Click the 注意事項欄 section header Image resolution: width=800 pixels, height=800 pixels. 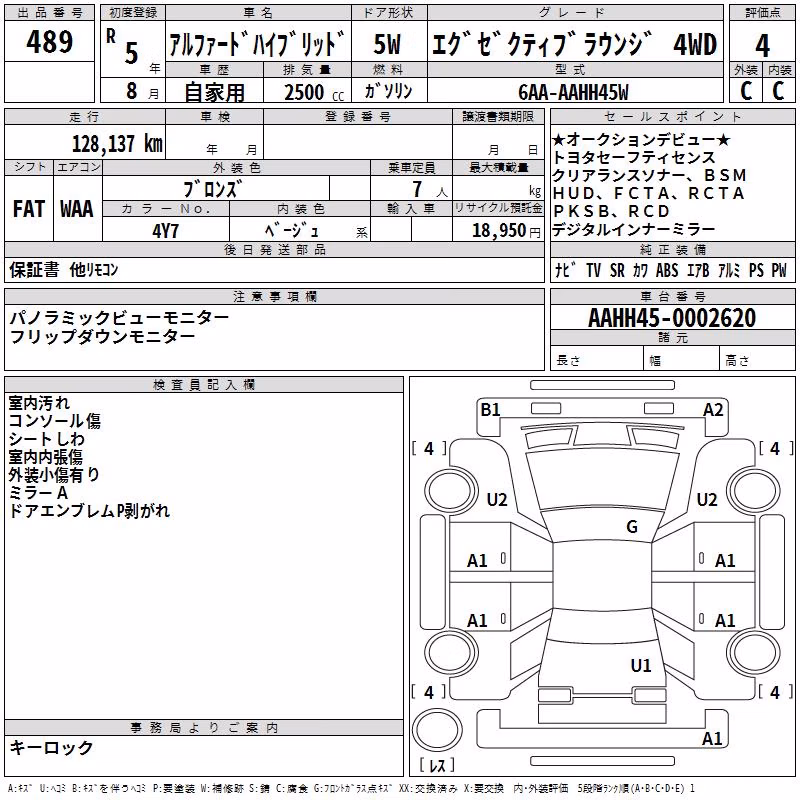click(274, 296)
